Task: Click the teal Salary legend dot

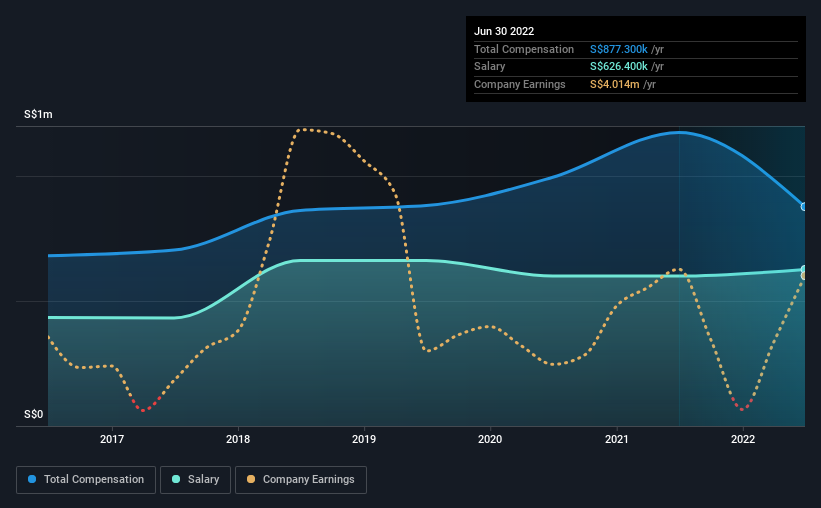Action: point(176,479)
